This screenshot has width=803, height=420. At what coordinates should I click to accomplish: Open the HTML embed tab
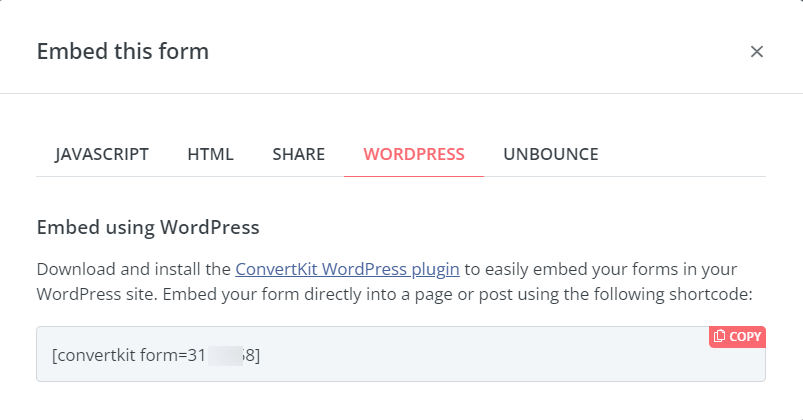pyautogui.click(x=210, y=154)
